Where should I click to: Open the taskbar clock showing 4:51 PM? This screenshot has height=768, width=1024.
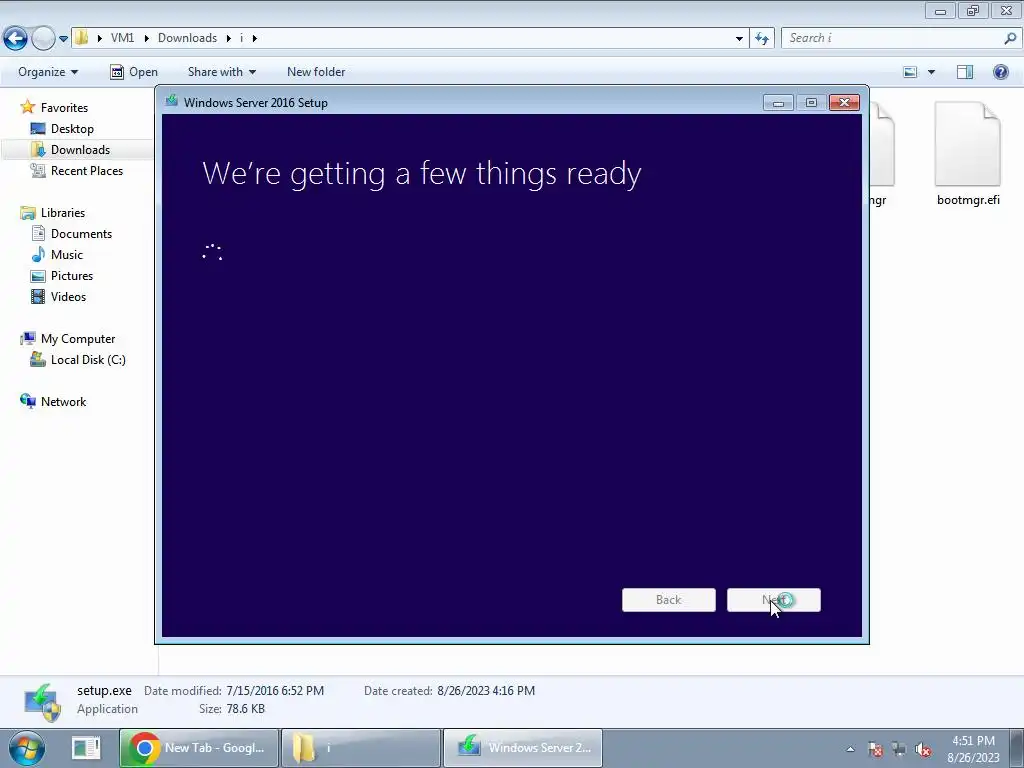(973, 749)
